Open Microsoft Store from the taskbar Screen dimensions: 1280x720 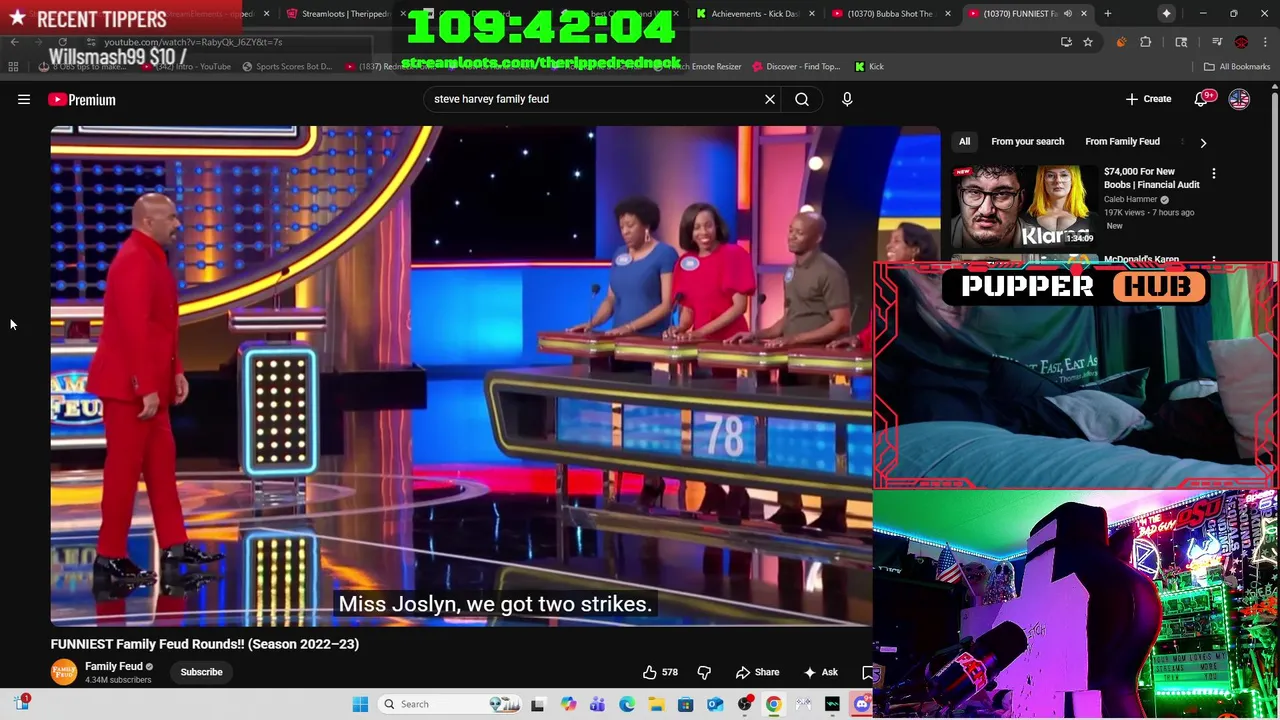[685, 704]
